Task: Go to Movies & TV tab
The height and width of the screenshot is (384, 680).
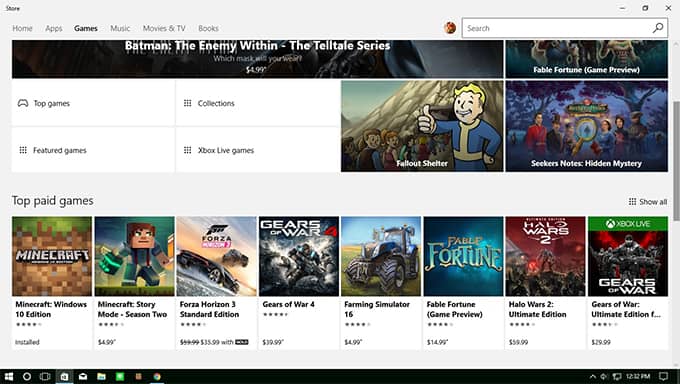Action: 164,28
